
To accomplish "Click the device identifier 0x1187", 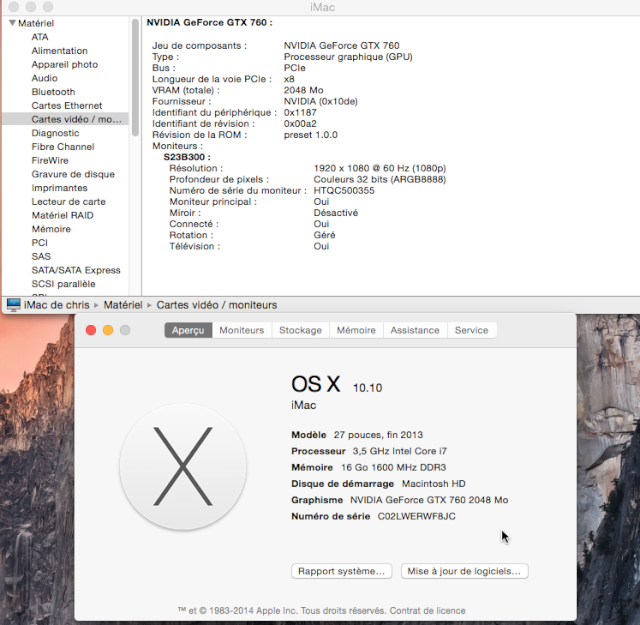I will coord(300,113).
